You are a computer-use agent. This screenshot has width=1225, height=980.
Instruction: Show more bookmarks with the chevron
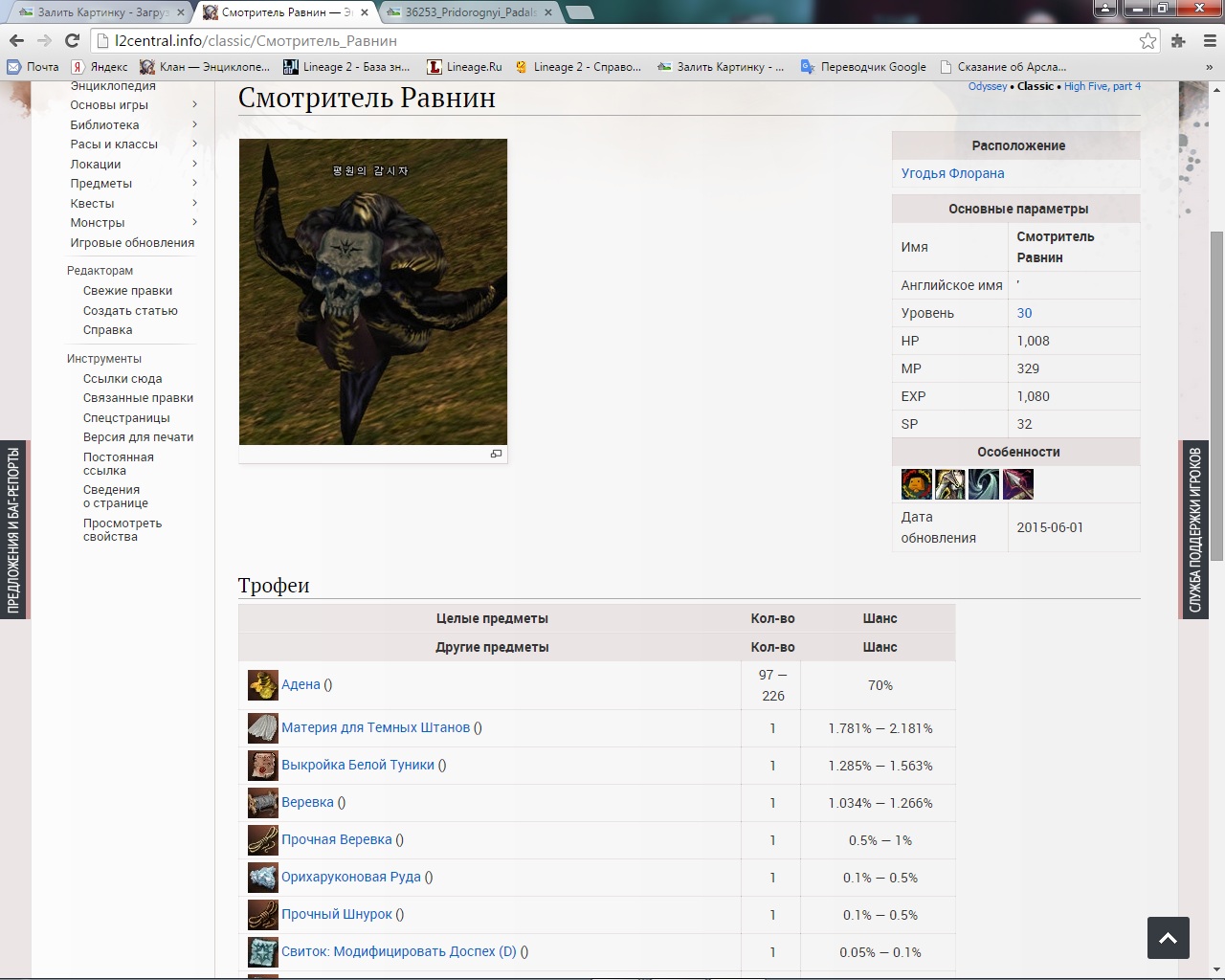1210,67
